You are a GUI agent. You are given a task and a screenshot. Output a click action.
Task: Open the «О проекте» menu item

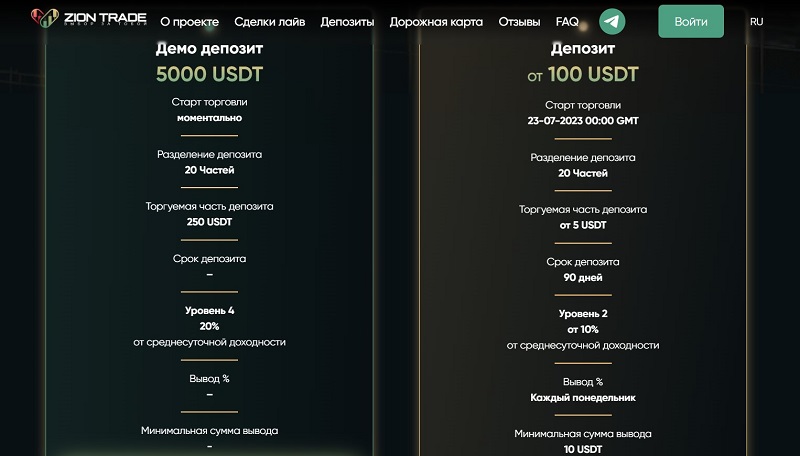point(190,21)
